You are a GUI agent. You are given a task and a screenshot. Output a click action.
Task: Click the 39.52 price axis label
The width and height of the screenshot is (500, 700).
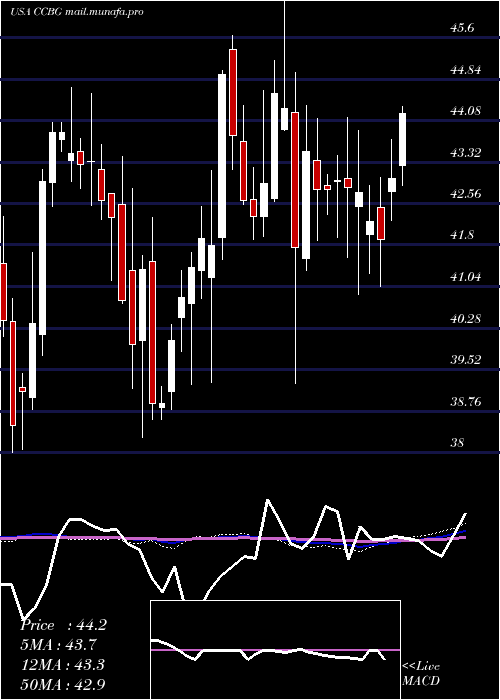click(467, 359)
